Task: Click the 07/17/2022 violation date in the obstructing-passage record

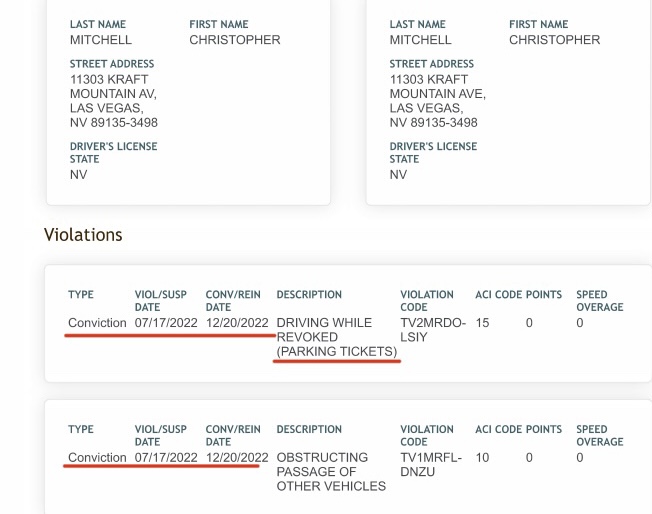Action: click(x=166, y=457)
